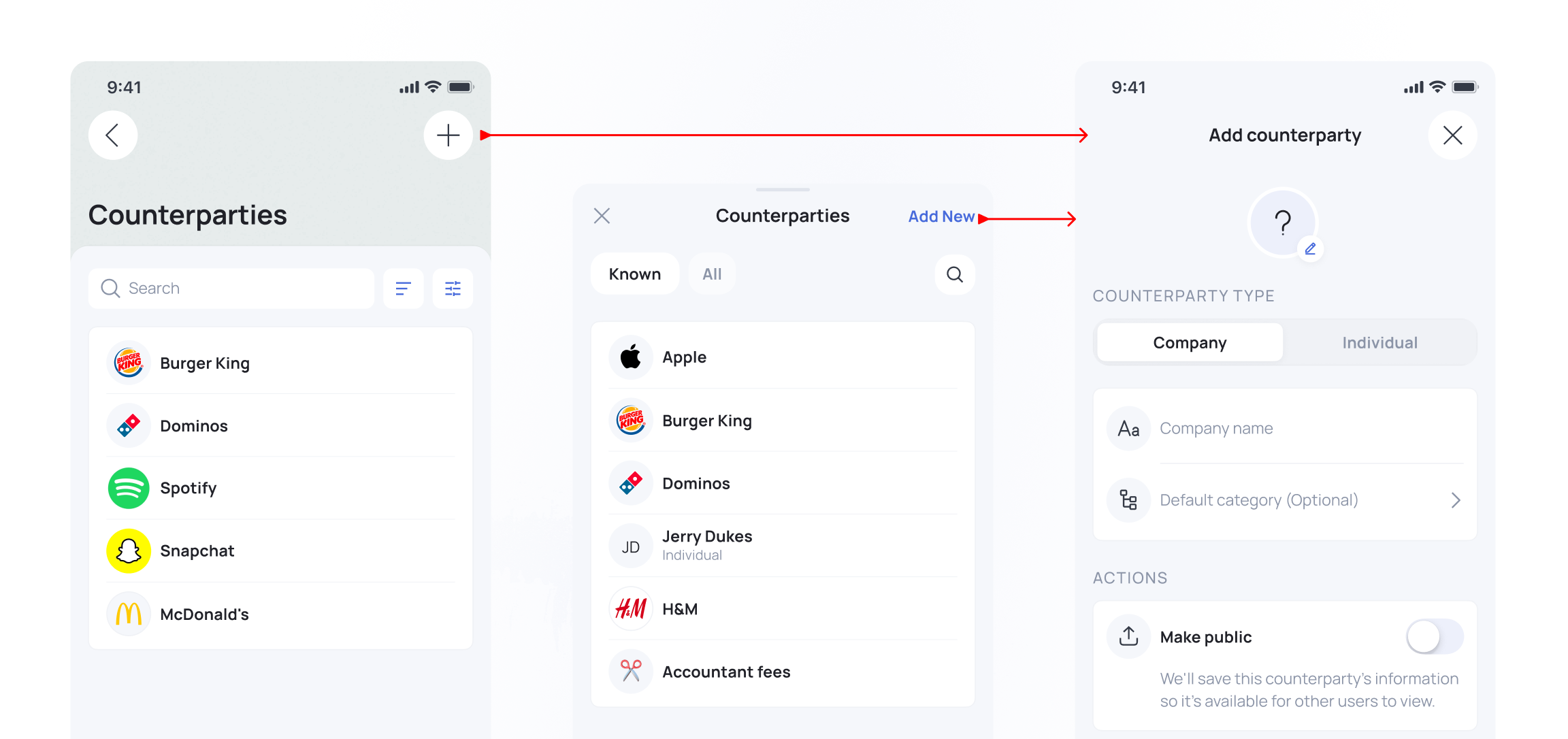Tap the Make public upload icon
This screenshot has width=1568, height=739.
(1128, 637)
